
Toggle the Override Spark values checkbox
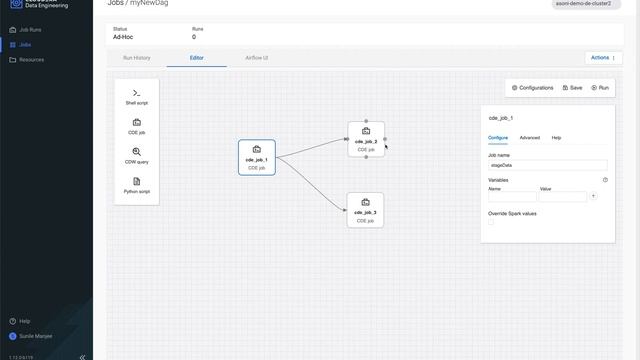click(491, 222)
